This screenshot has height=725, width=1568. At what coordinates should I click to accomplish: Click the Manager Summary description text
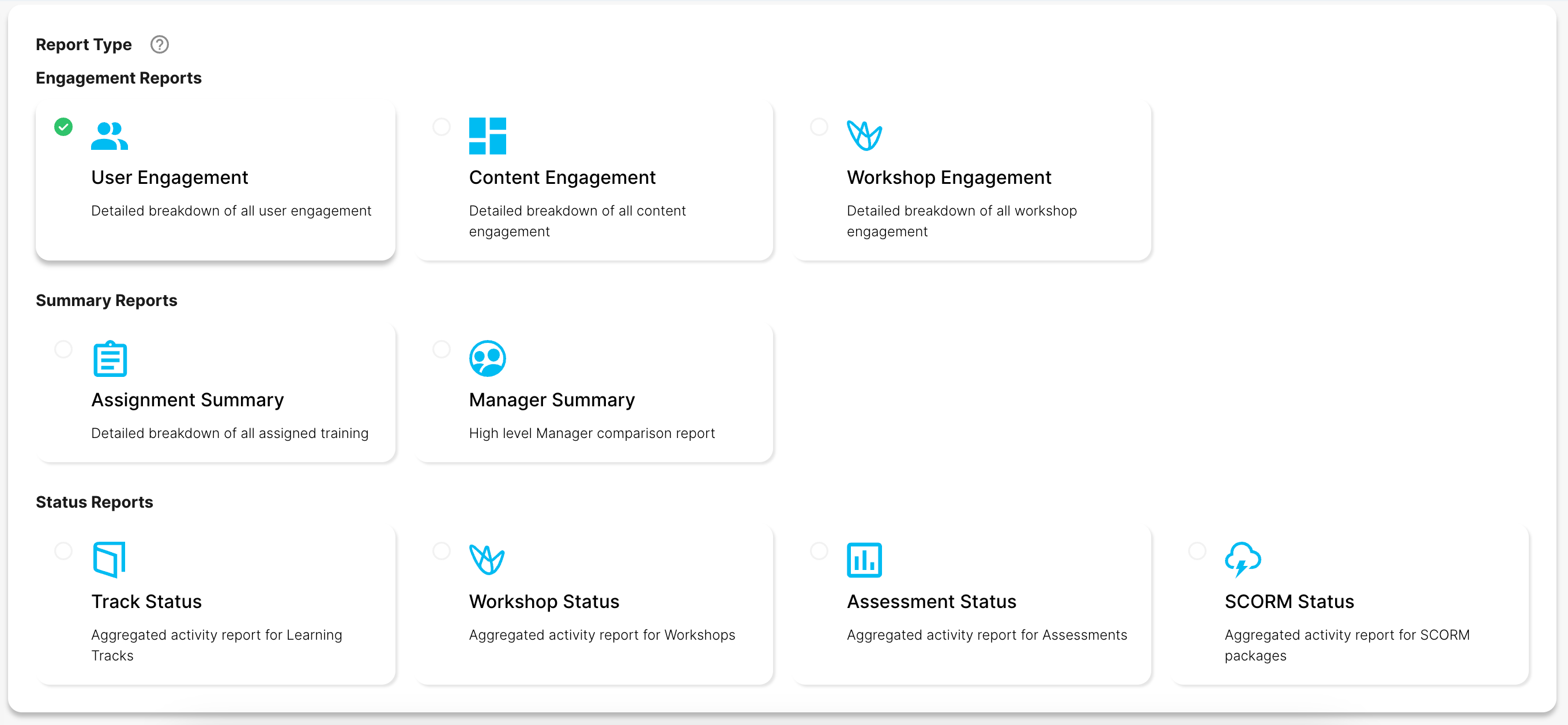pos(591,433)
